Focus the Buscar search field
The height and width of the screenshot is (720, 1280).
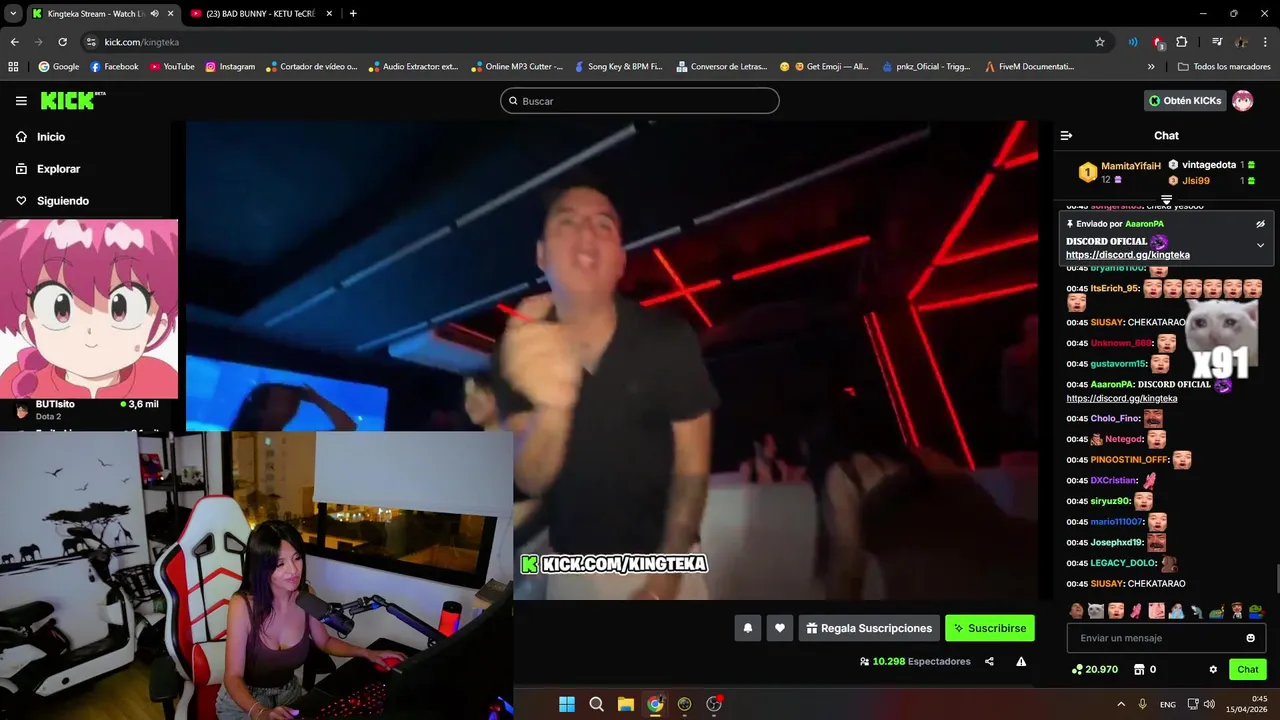point(640,101)
